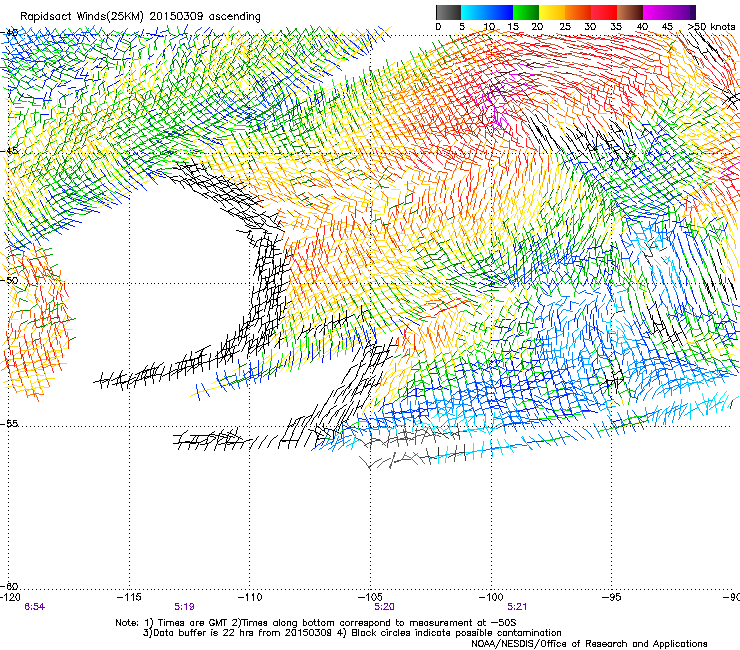Click the credit "NOAA/NESDIS/Office of Research and Applications"
This screenshot has height=650, width=740.
589,644
